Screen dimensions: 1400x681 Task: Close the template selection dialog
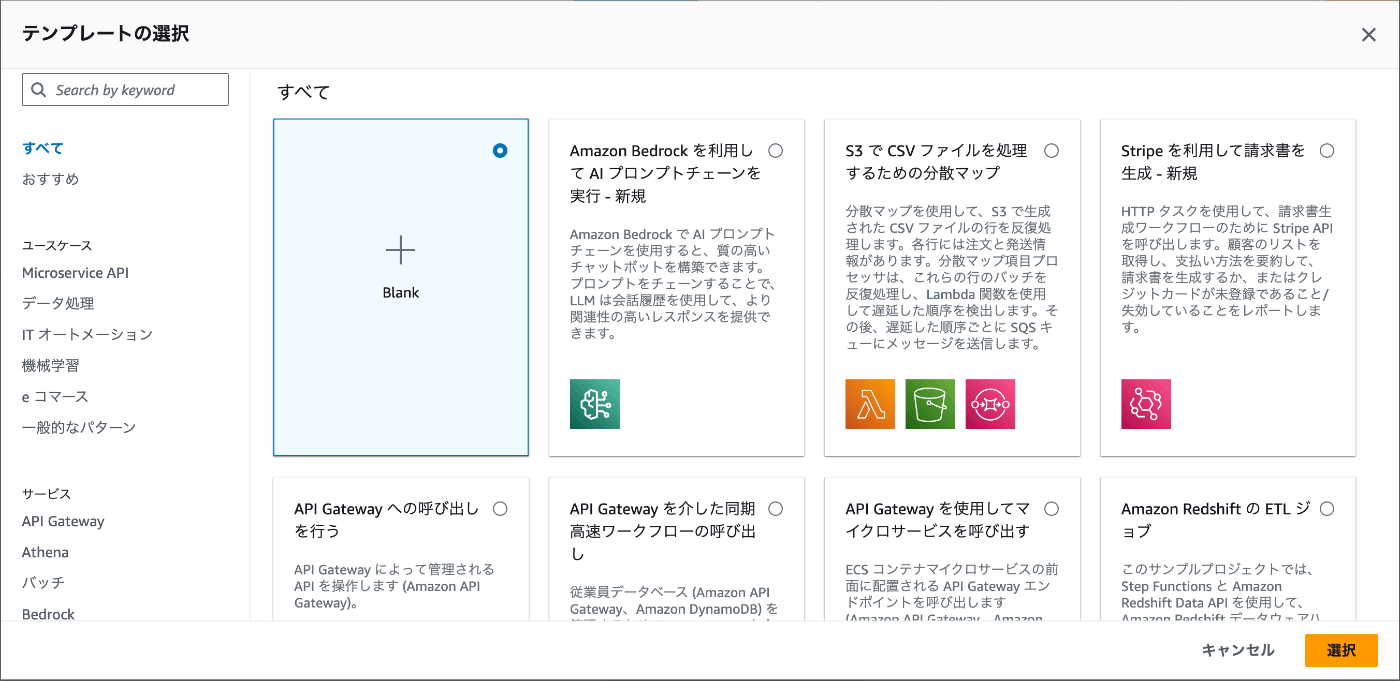coord(1369,35)
